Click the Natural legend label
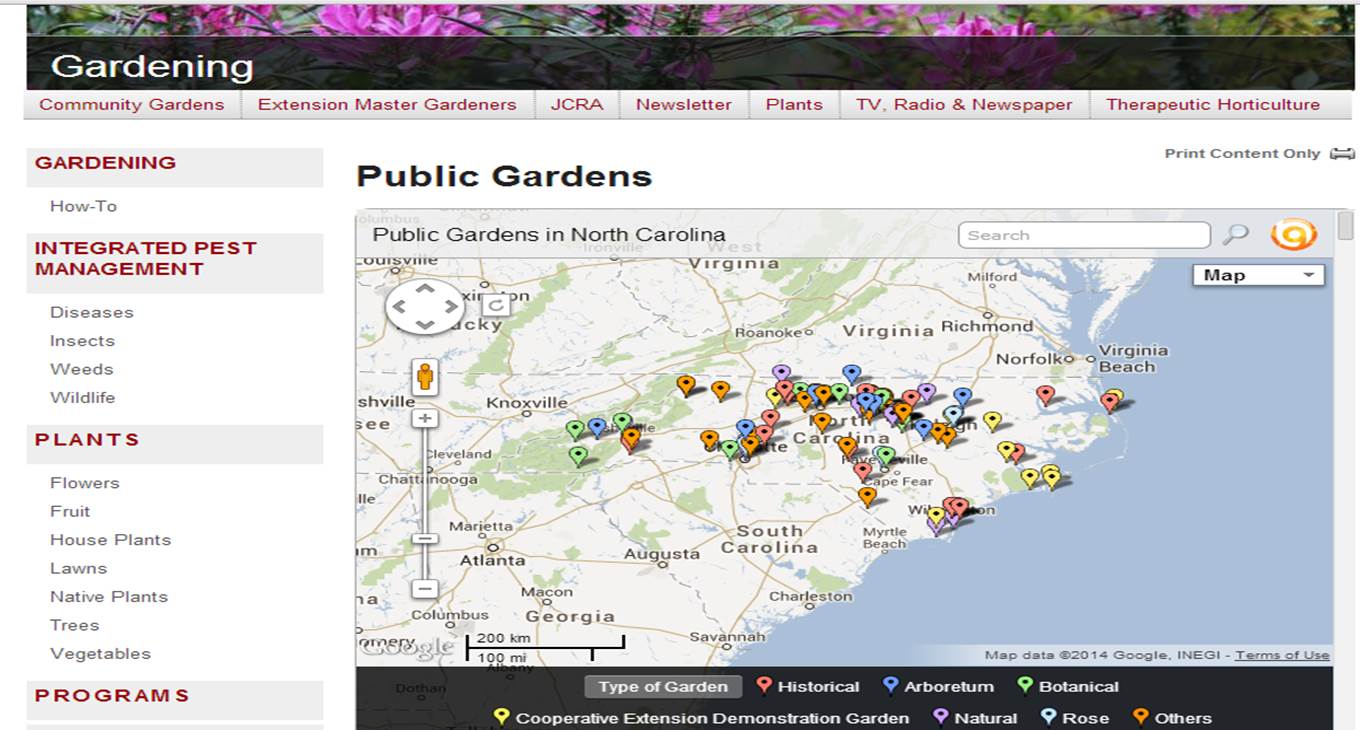 [x=986, y=718]
